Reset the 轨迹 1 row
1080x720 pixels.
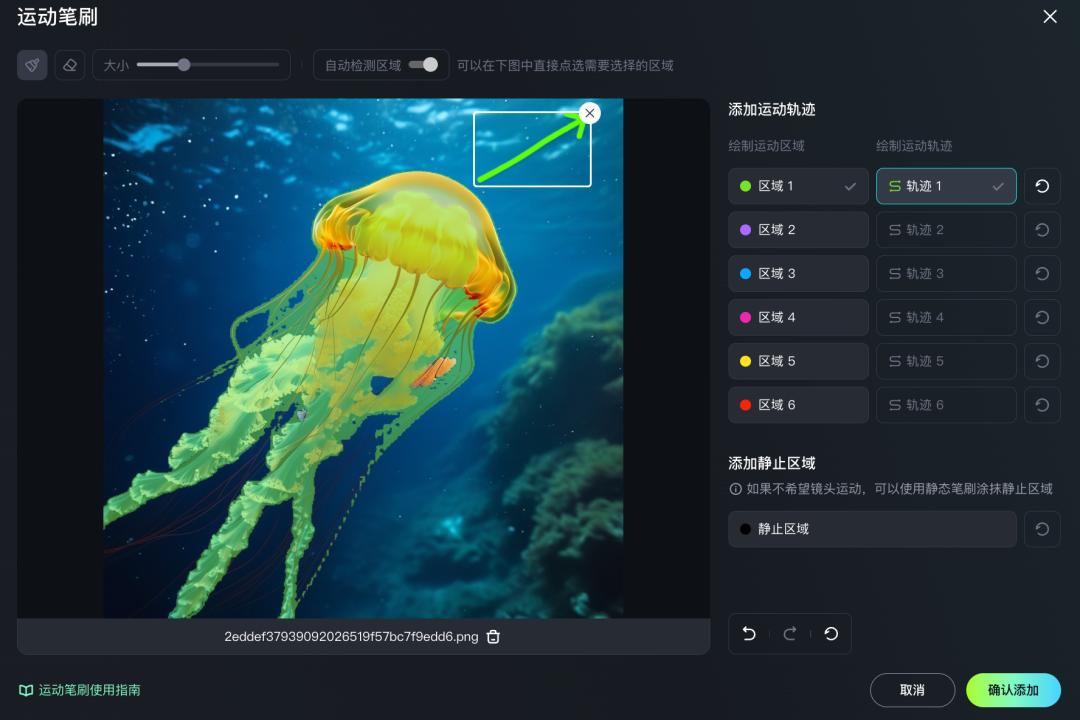1042,186
